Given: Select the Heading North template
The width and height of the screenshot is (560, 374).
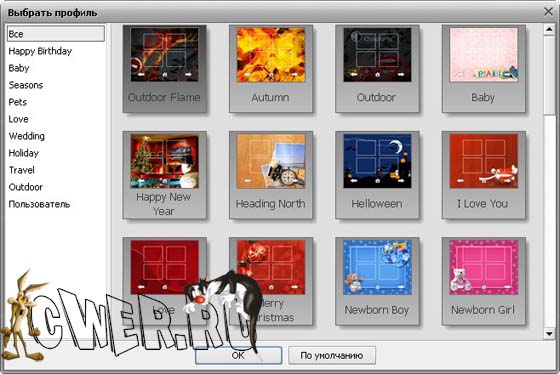Looking at the screenshot, I should click(x=271, y=175).
